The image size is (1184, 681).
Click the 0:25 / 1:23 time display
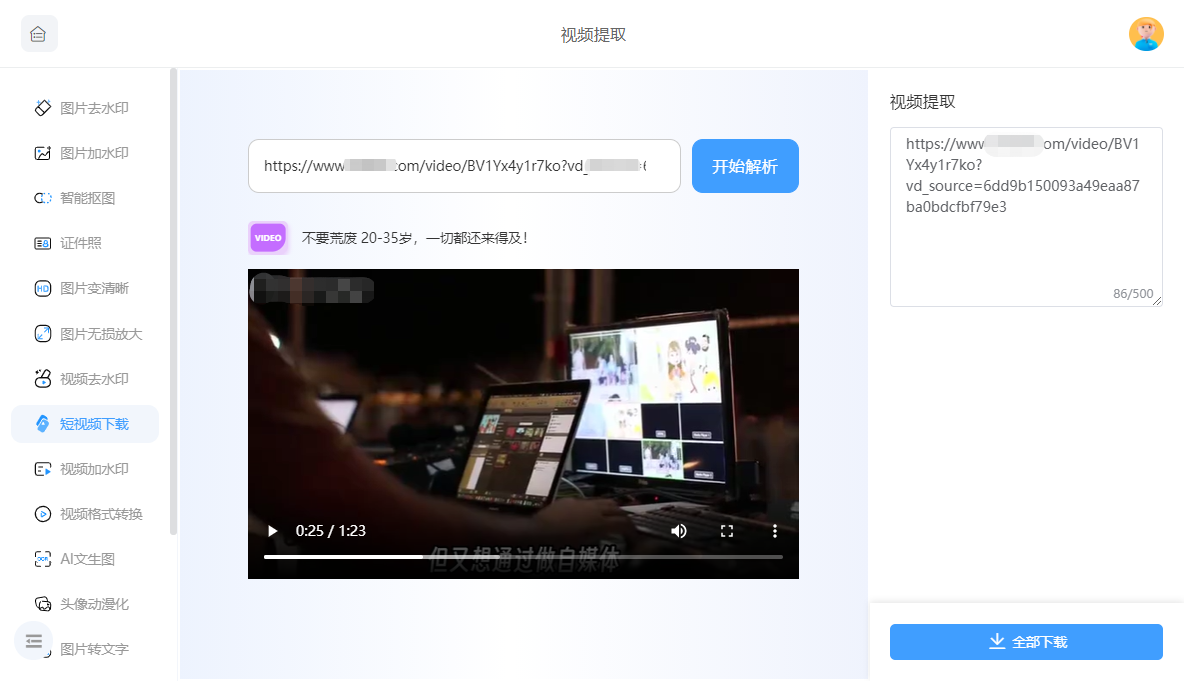click(331, 531)
